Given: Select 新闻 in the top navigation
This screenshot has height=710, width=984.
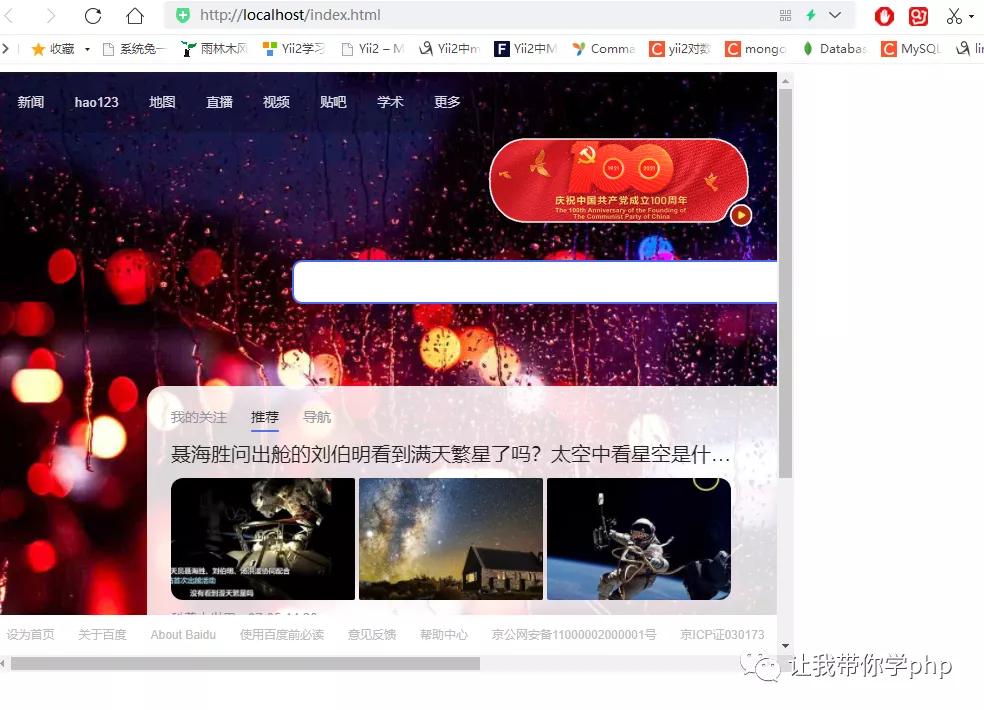Looking at the screenshot, I should [30, 101].
